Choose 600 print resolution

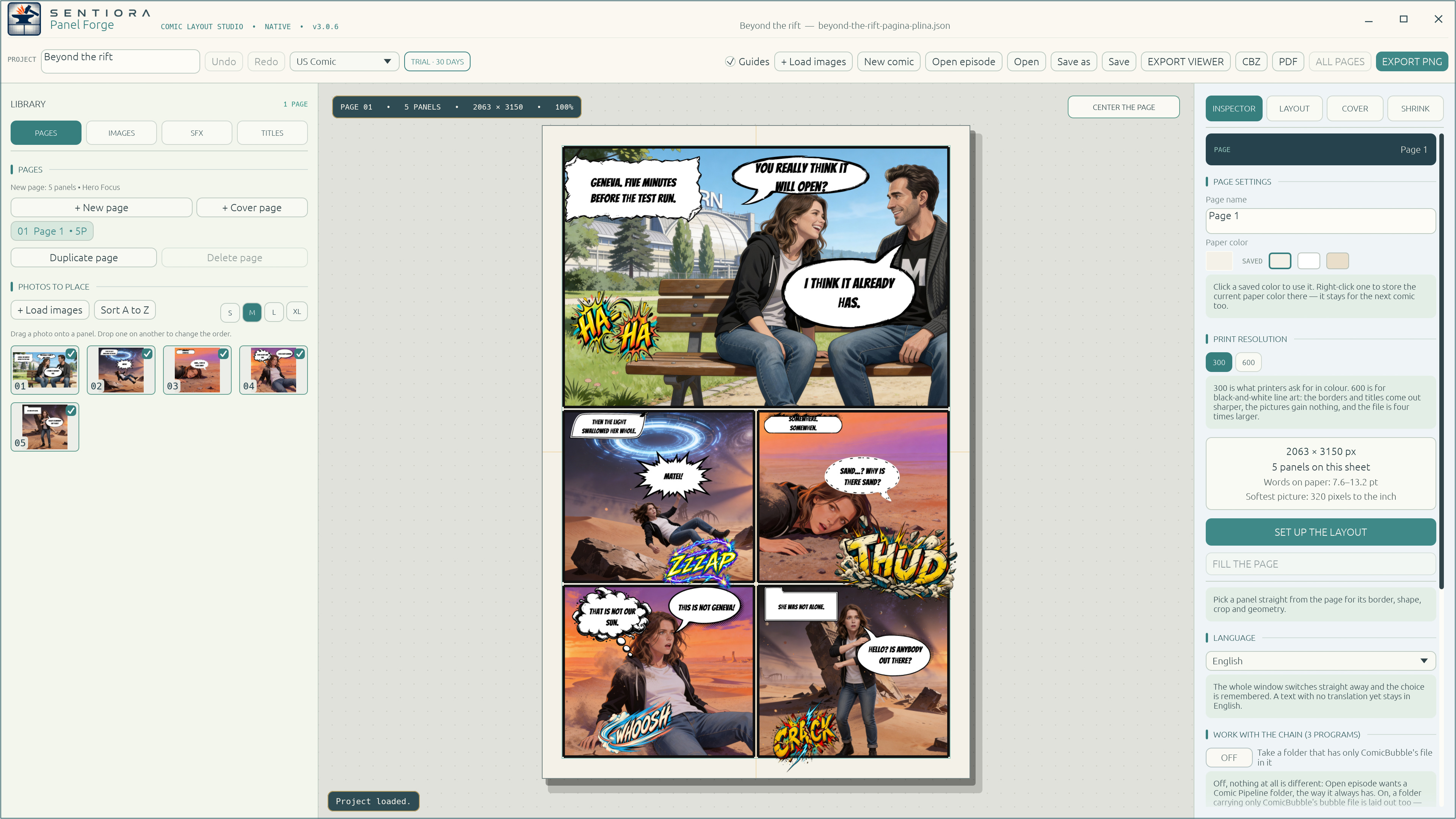(x=1248, y=362)
